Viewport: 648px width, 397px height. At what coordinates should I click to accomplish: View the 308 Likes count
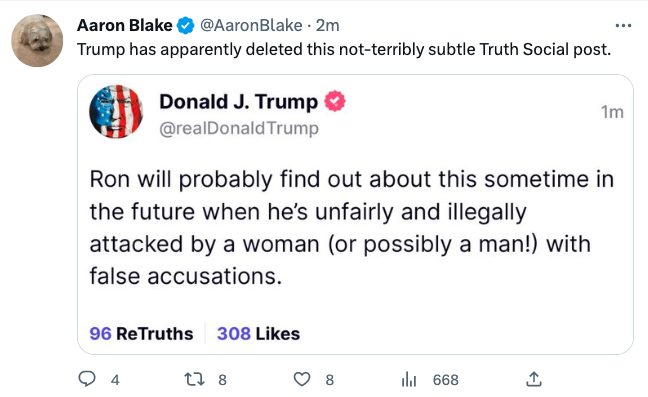pyautogui.click(x=259, y=334)
